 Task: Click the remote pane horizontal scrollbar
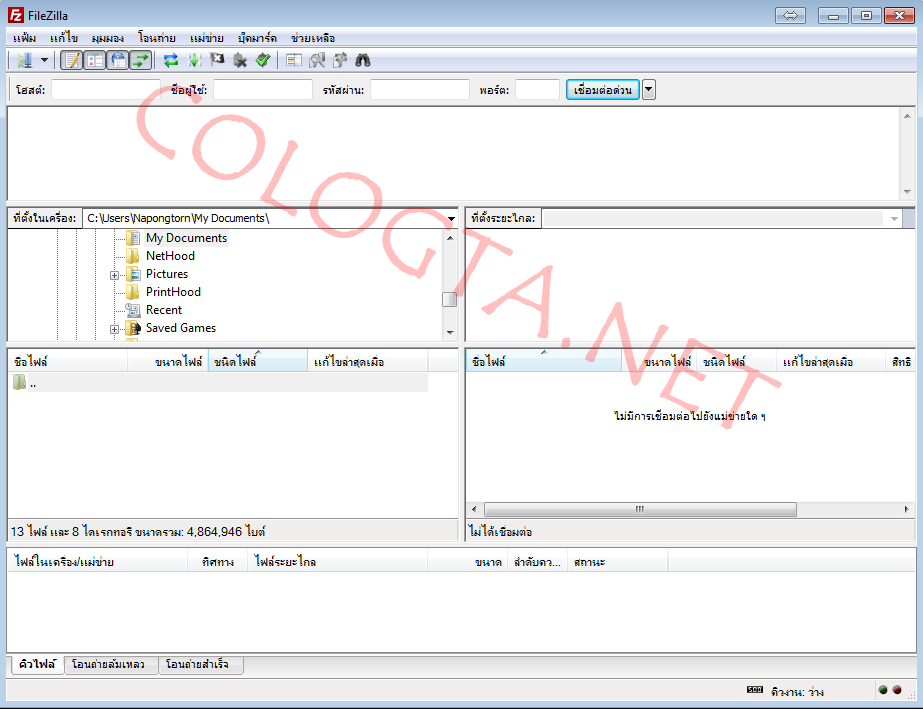tap(640, 509)
